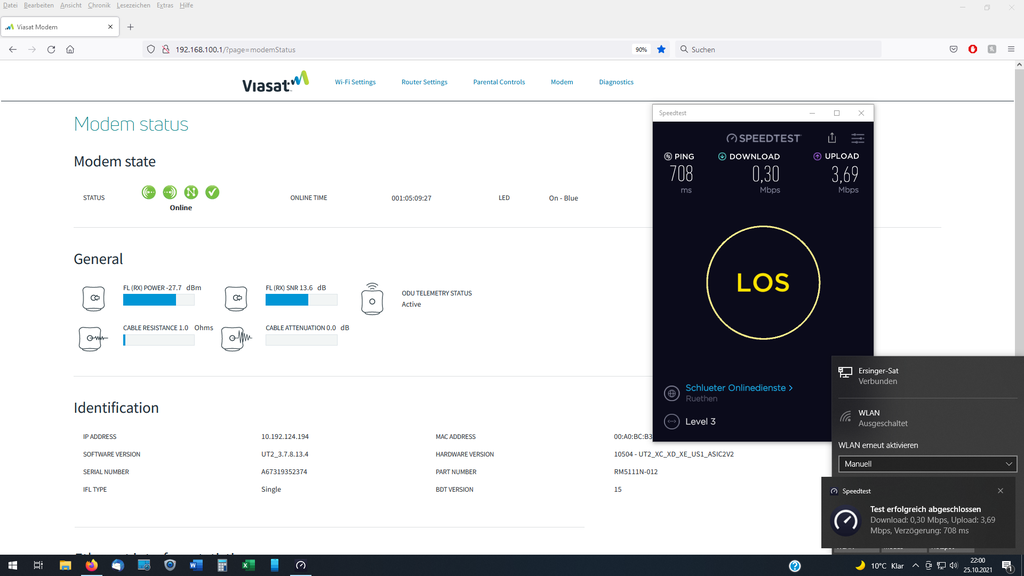Open the Datei menu in Firefox
1024x576 pixels.
(10, 5)
